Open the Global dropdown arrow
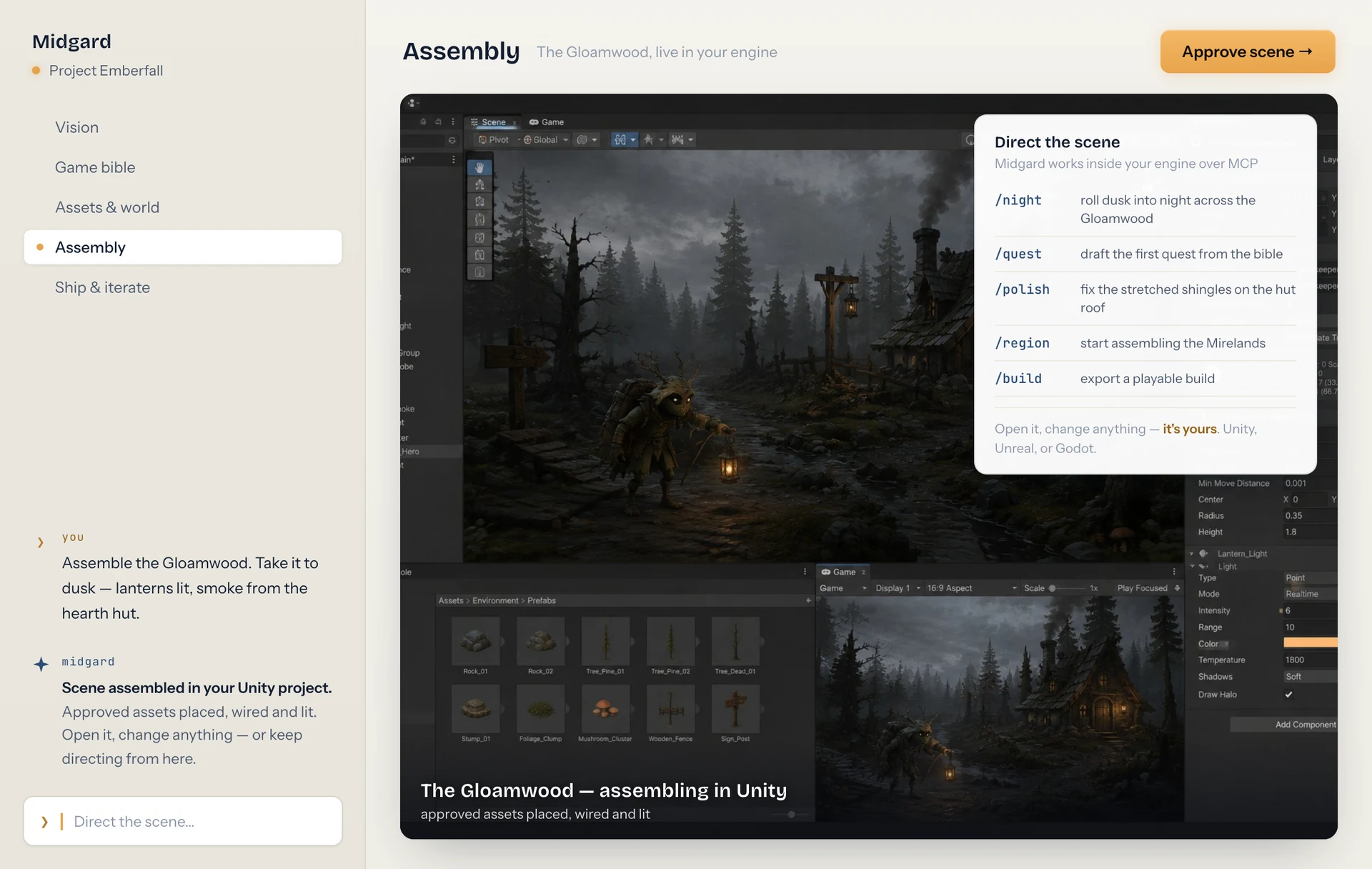Viewport: 1372px width, 869px height. pos(565,140)
